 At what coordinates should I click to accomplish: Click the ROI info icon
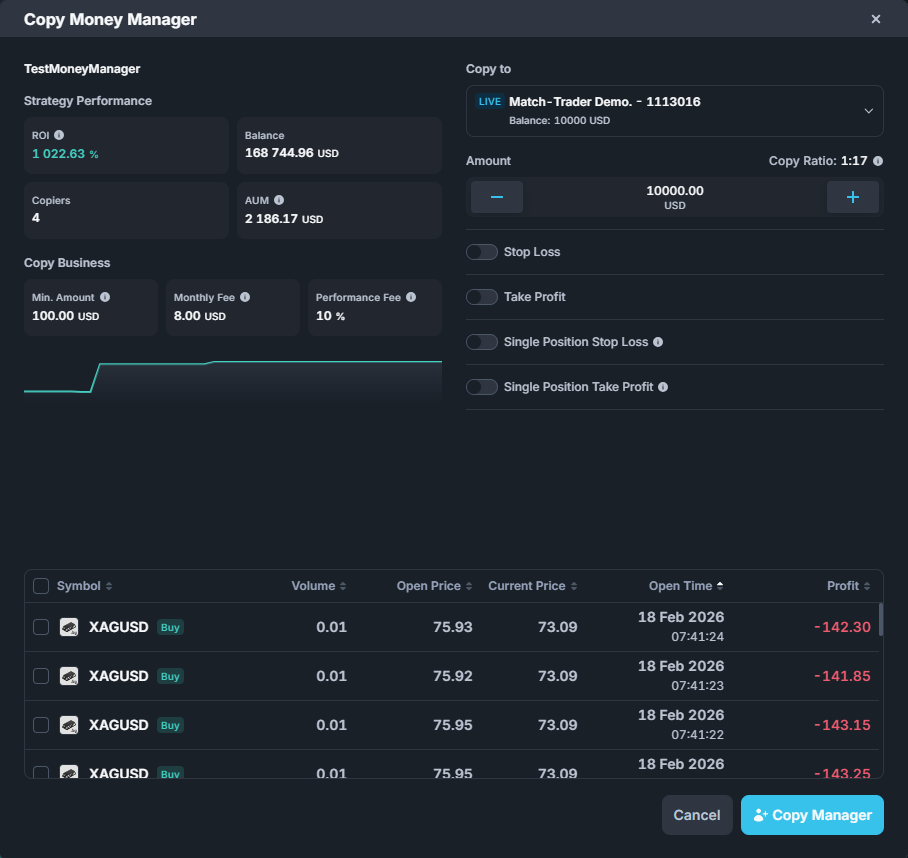click(59, 135)
